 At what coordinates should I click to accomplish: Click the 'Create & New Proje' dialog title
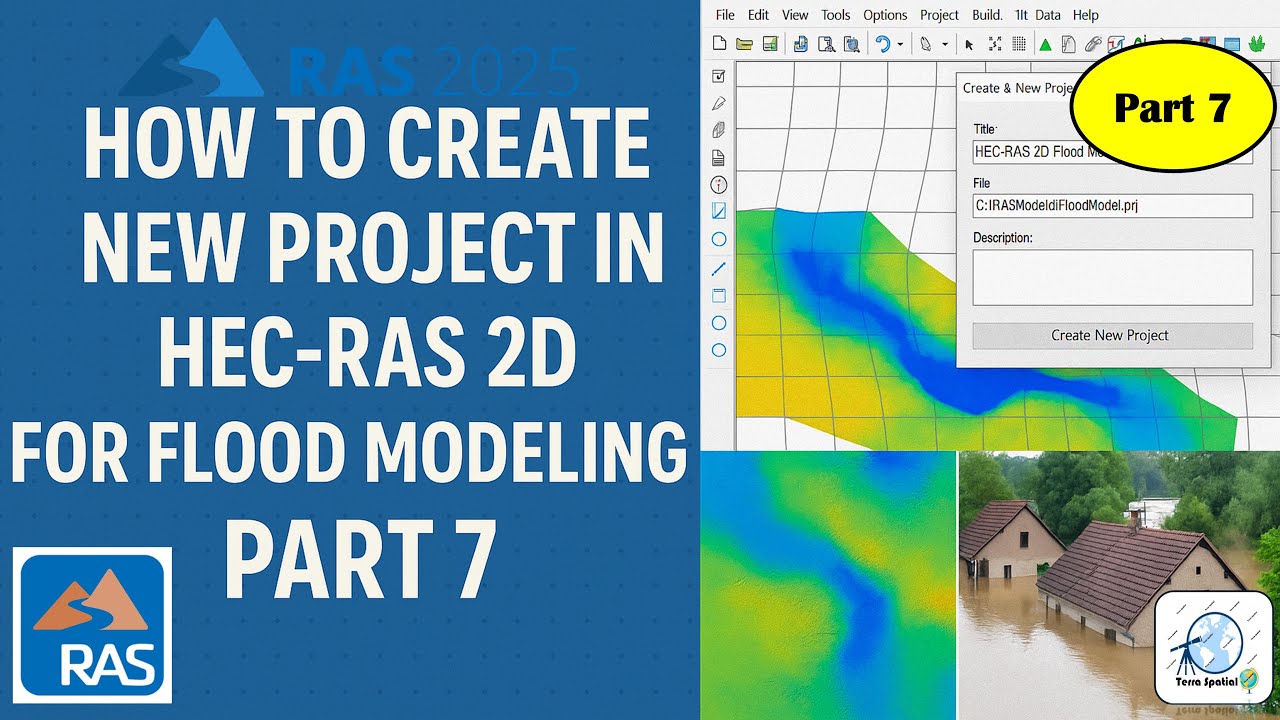[x=1017, y=88]
